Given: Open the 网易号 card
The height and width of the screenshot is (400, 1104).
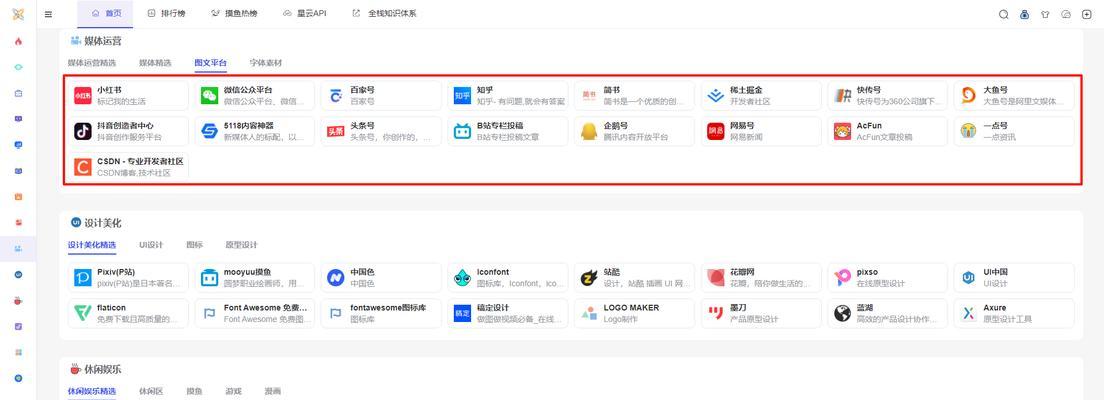Looking at the screenshot, I should (761, 131).
